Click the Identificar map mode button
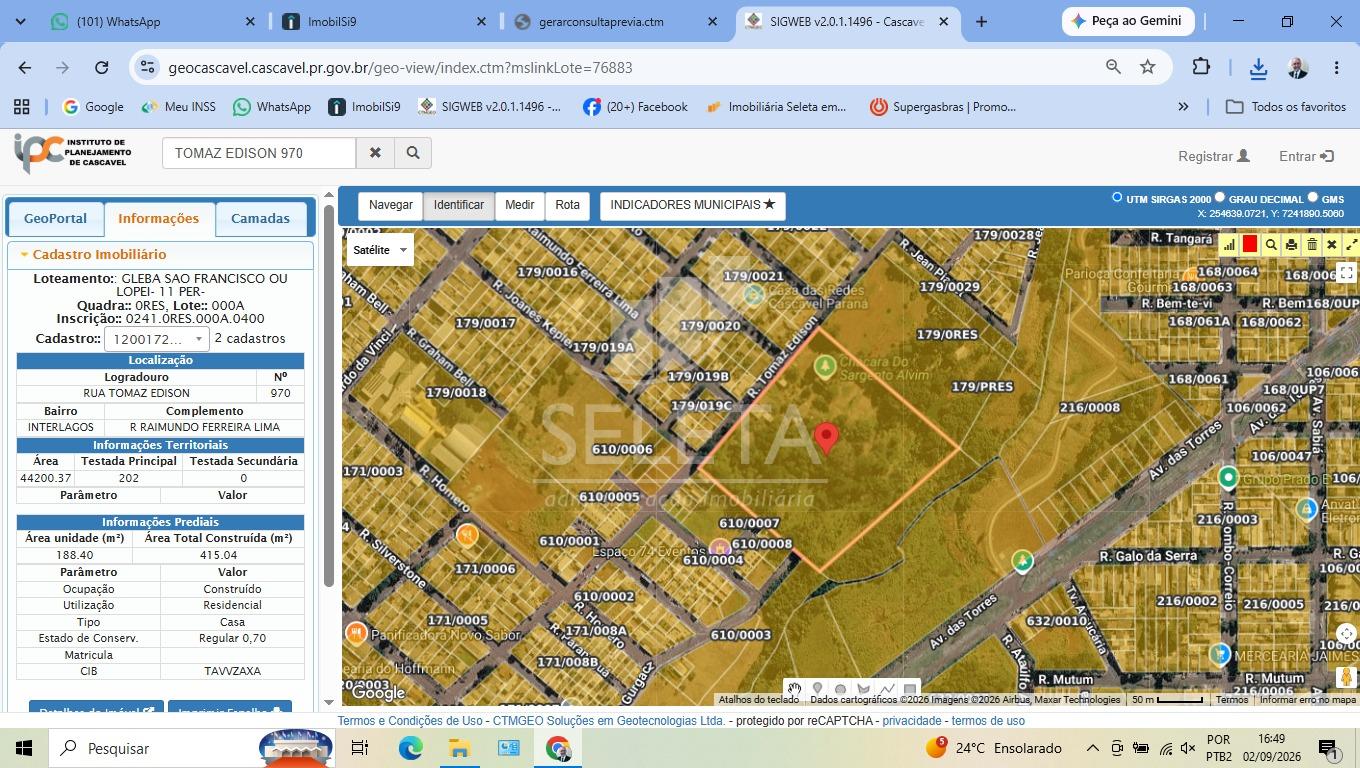 (x=459, y=205)
